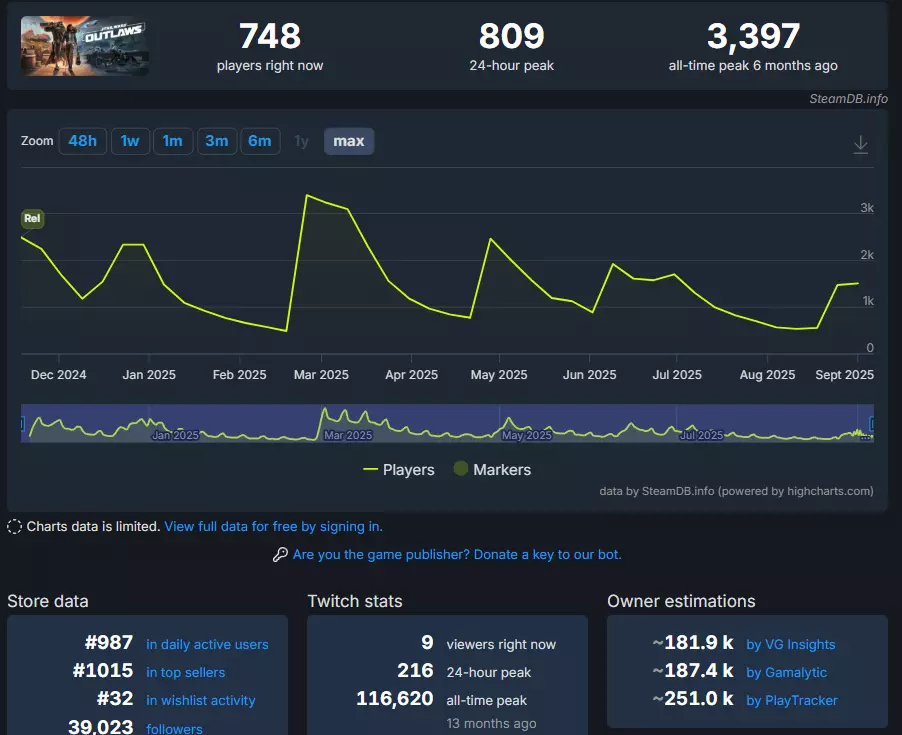Open by Gamalytic link
The height and width of the screenshot is (735, 902).
pyautogui.click(x=786, y=672)
